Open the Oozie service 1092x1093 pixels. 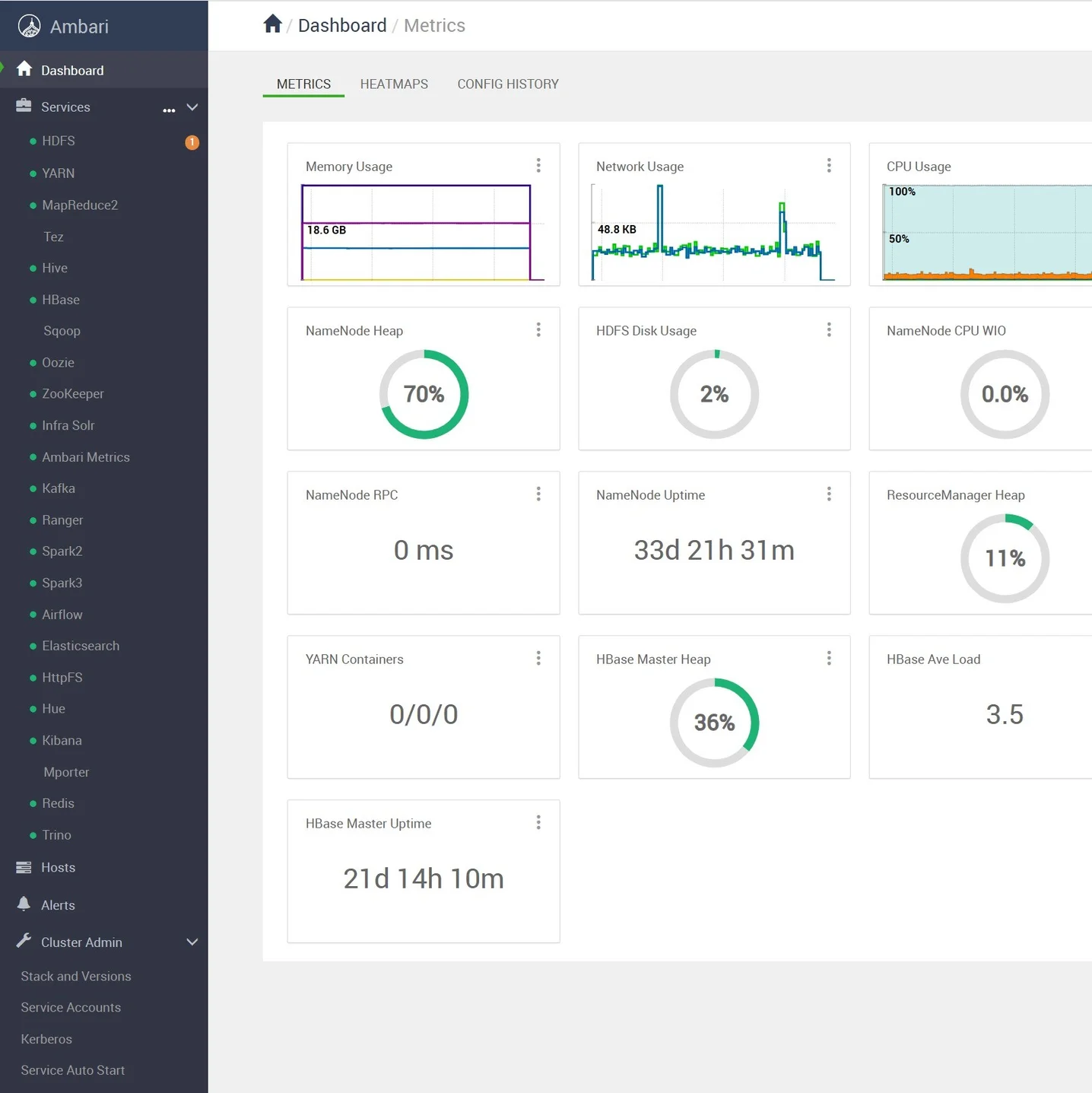[58, 363]
